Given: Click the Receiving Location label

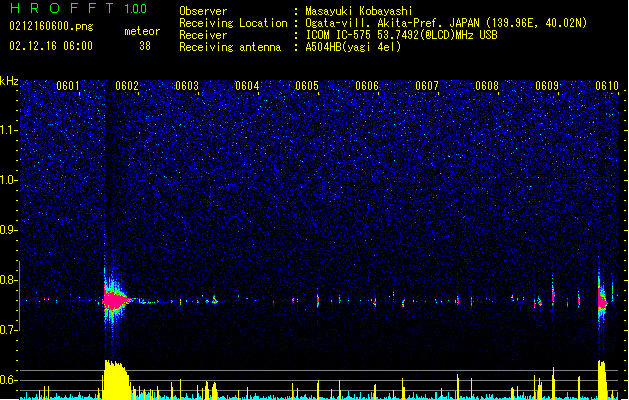Looking at the screenshot, I should [x=233, y=23].
